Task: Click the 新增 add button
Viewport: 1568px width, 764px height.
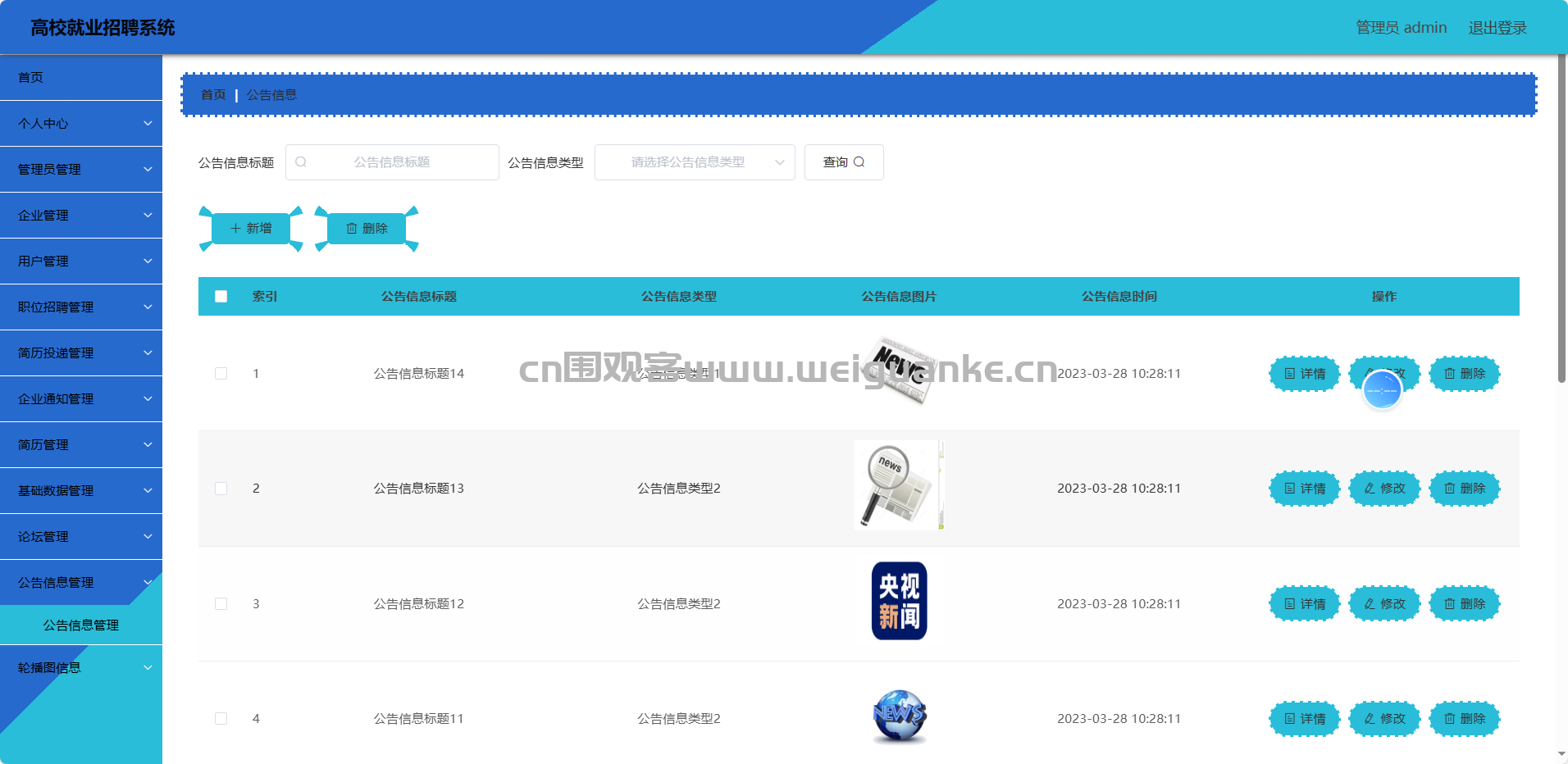Action: coord(251,229)
